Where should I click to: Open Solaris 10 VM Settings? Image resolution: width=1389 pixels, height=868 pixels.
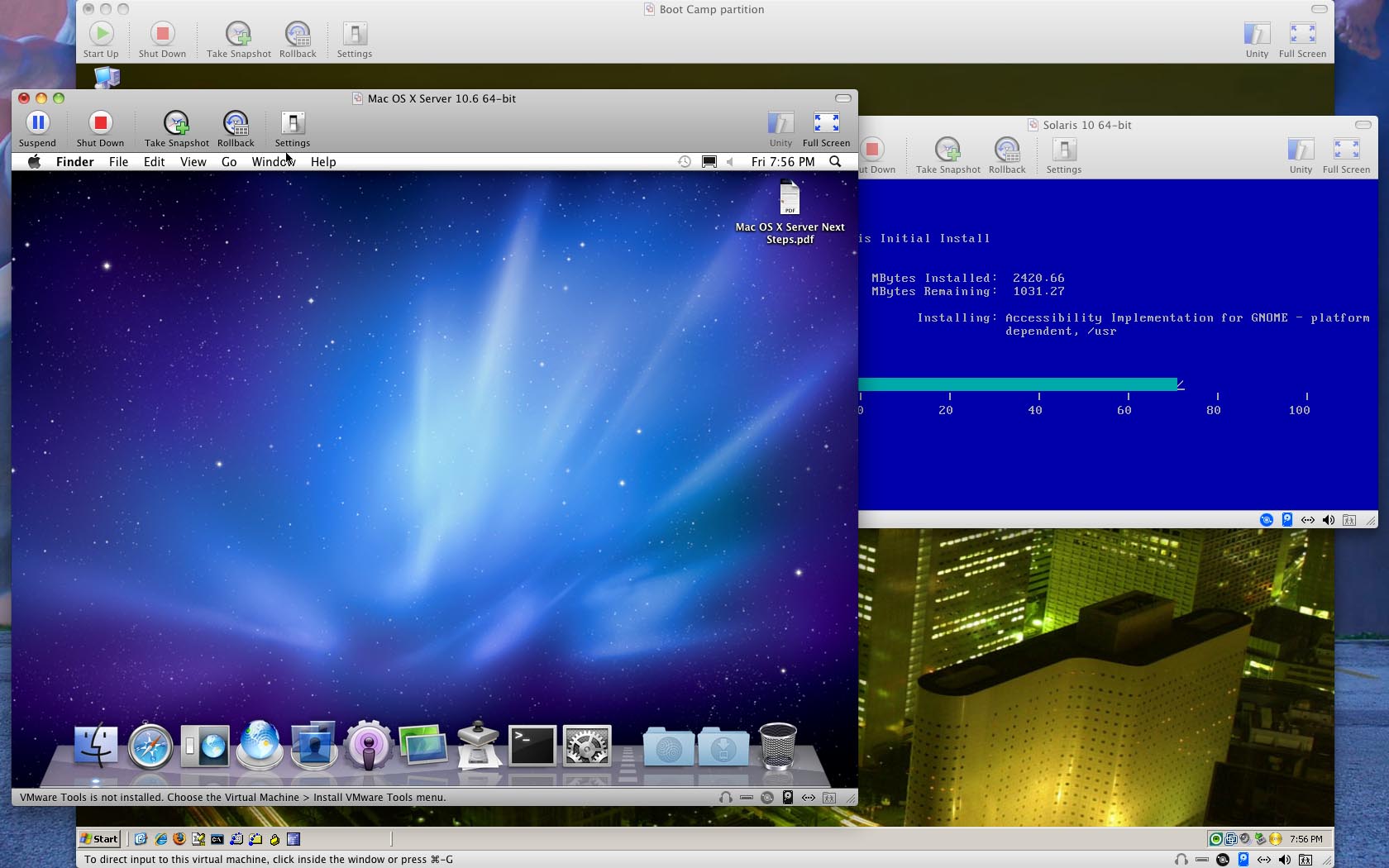(x=1064, y=156)
